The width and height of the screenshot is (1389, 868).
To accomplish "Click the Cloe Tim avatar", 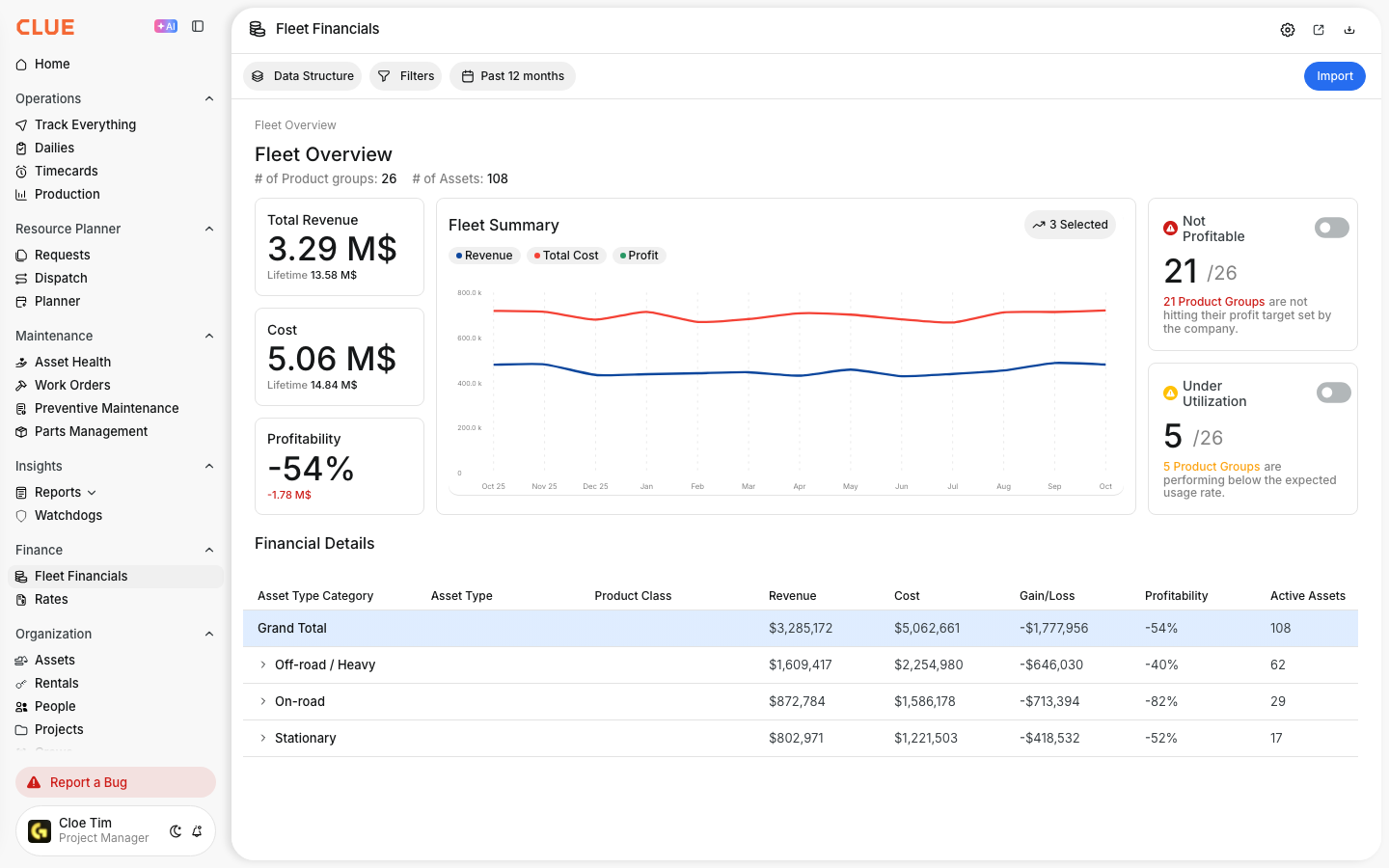I will (x=40, y=831).
